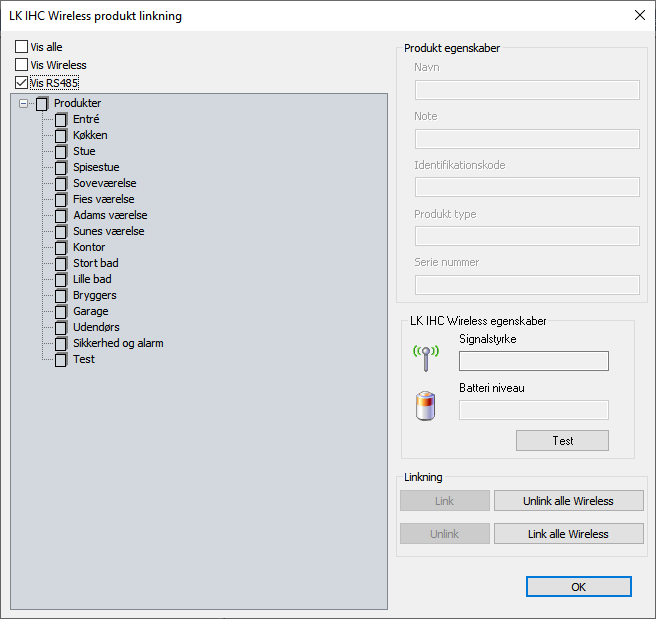Click the Navn input field

pos(527,90)
